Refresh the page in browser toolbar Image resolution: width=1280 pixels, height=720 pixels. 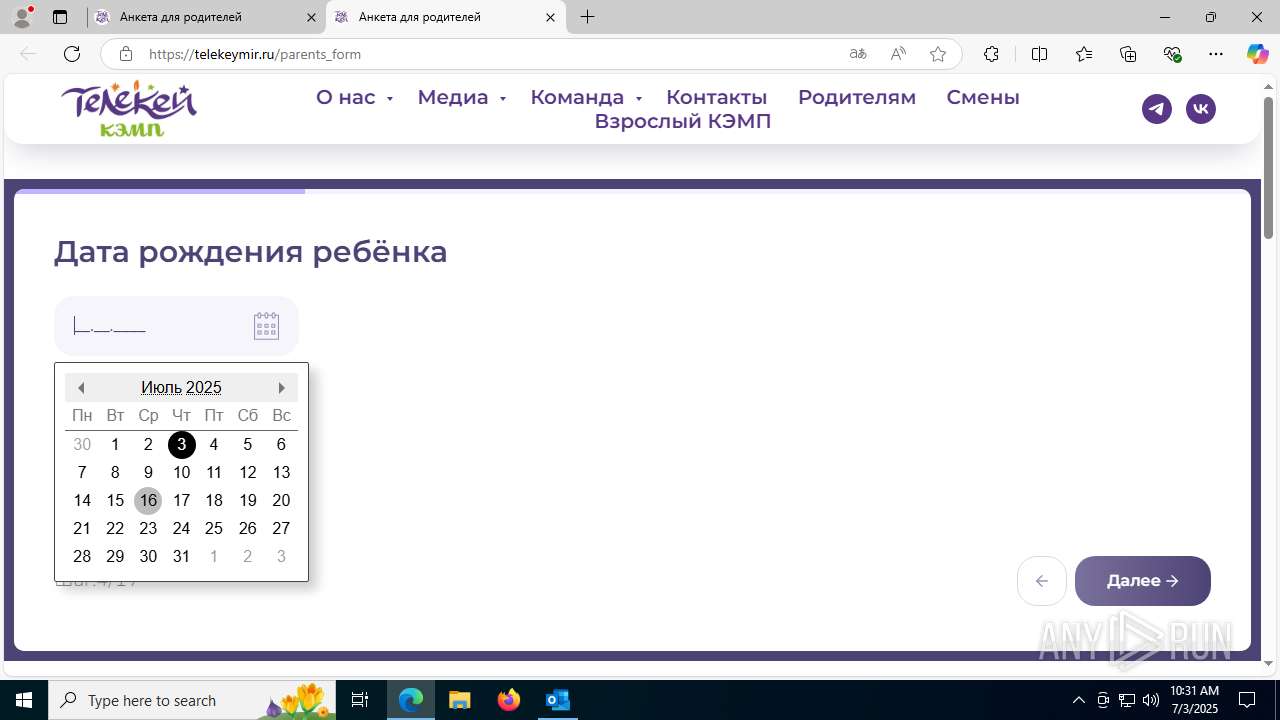point(72,54)
